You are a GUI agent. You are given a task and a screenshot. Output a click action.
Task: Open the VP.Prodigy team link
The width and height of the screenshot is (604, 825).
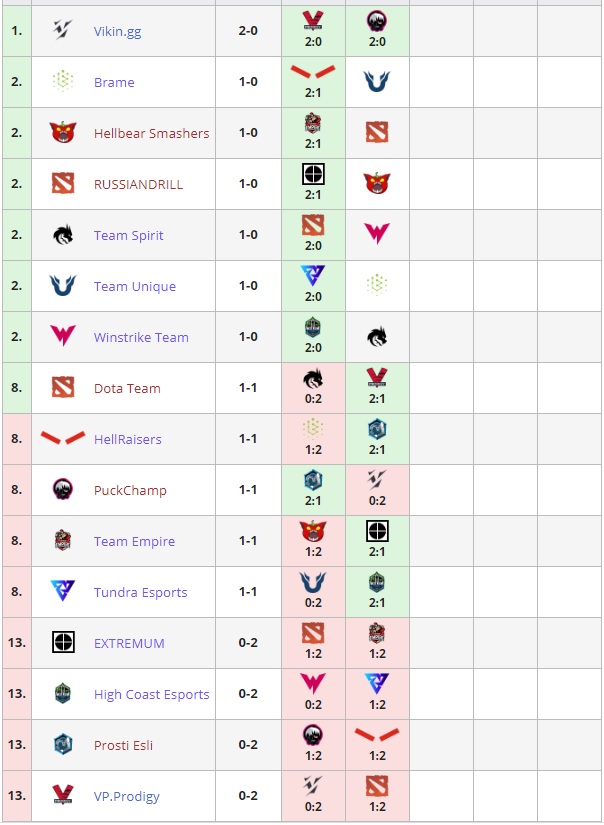[126, 796]
